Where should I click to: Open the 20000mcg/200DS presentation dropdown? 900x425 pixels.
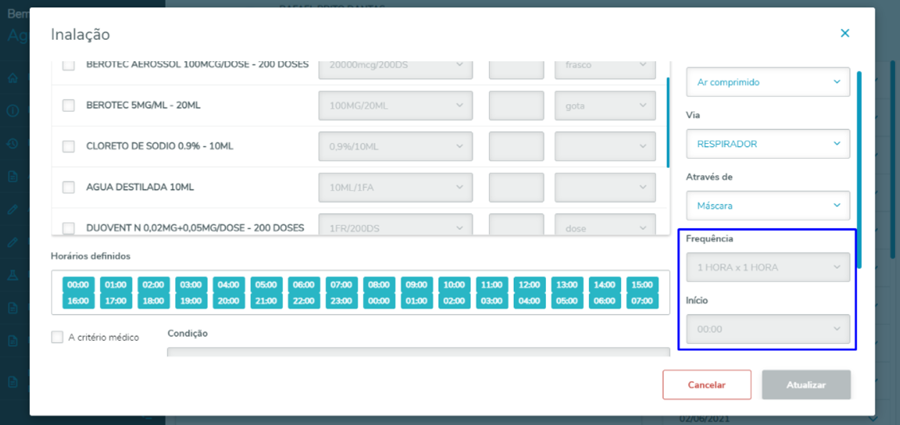coord(395,70)
